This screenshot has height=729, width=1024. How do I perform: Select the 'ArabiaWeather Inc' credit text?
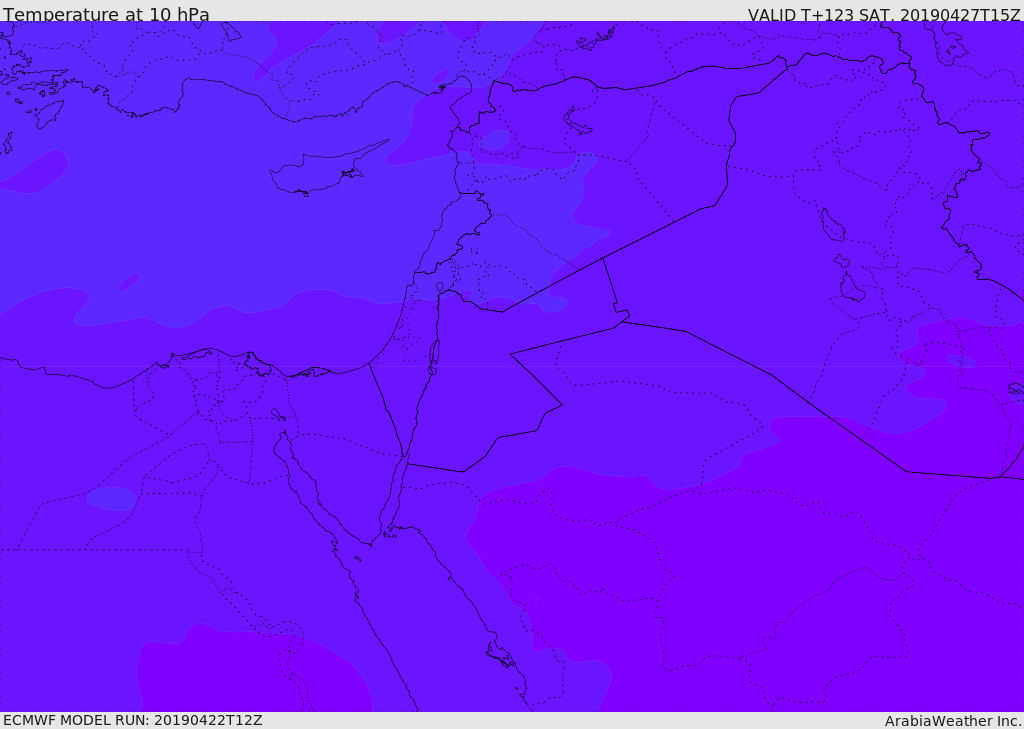(x=952, y=721)
